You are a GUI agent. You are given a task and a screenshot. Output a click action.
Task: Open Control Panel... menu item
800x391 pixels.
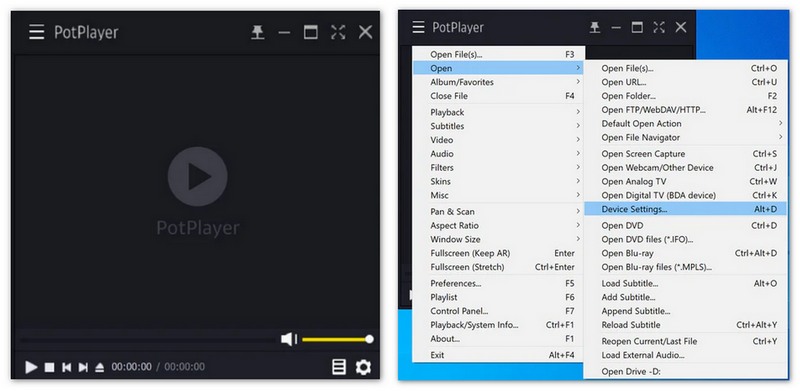pos(498,310)
